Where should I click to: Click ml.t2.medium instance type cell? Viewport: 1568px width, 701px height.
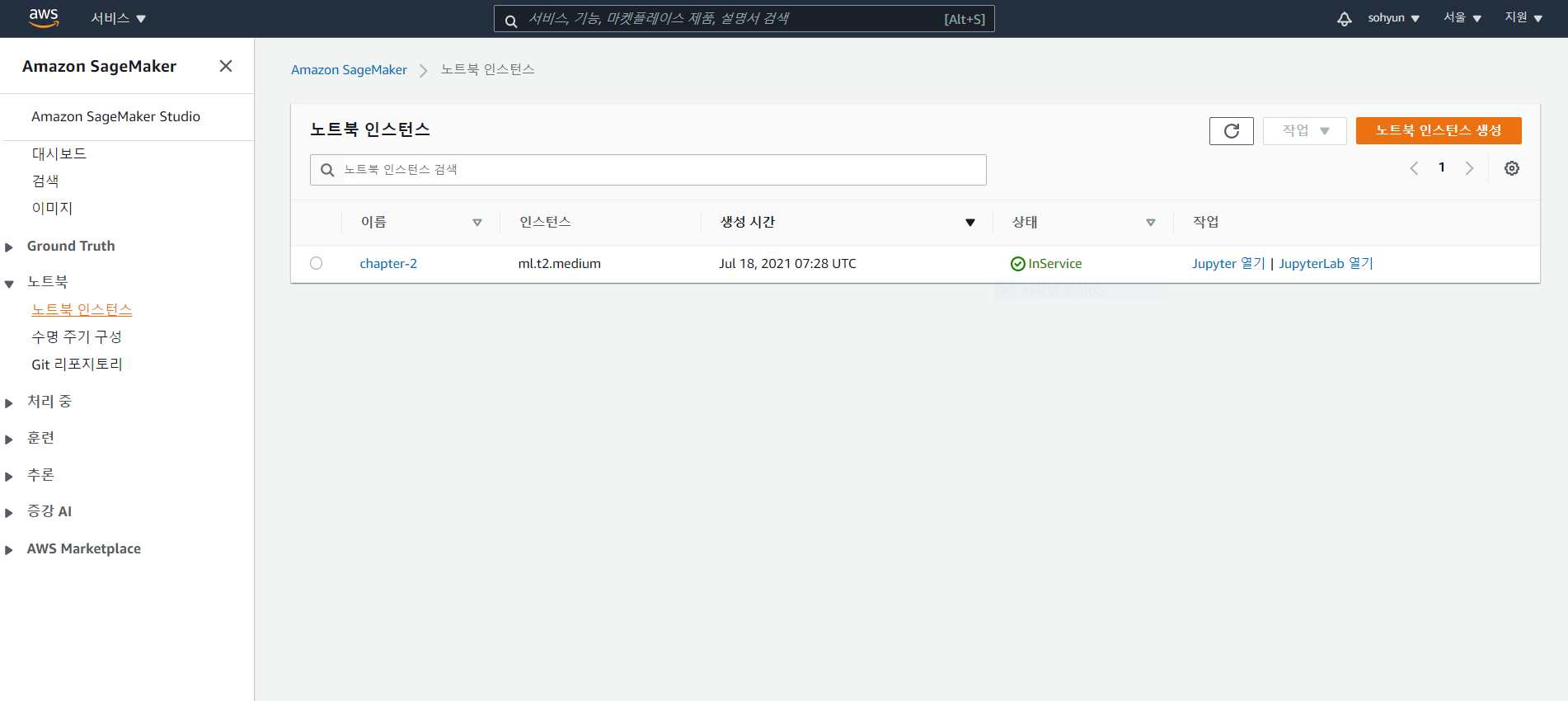(x=559, y=264)
